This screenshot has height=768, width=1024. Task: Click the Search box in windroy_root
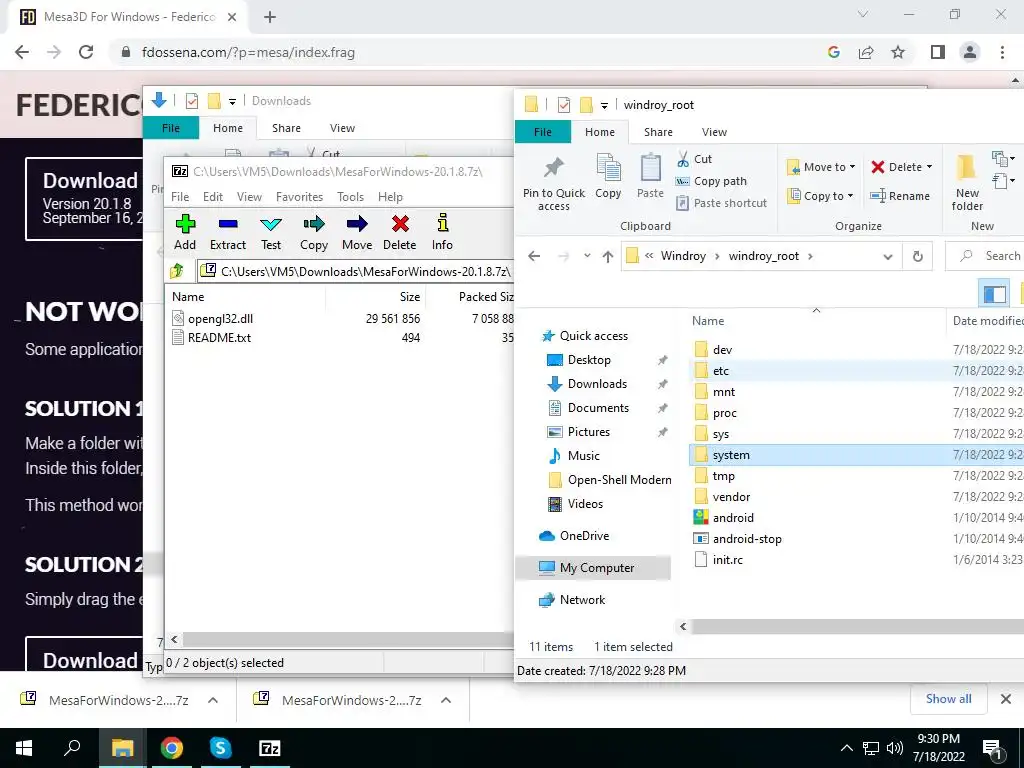click(x=987, y=256)
